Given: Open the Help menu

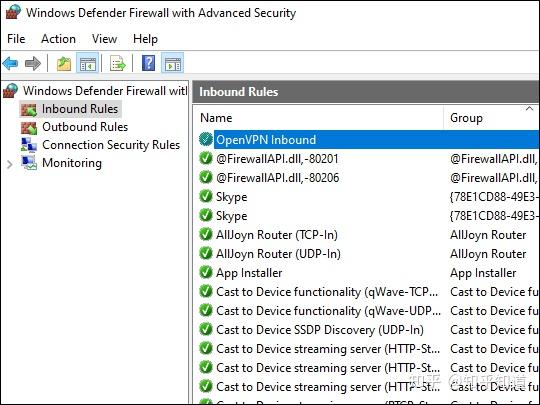Looking at the screenshot, I should [x=145, y=39].
